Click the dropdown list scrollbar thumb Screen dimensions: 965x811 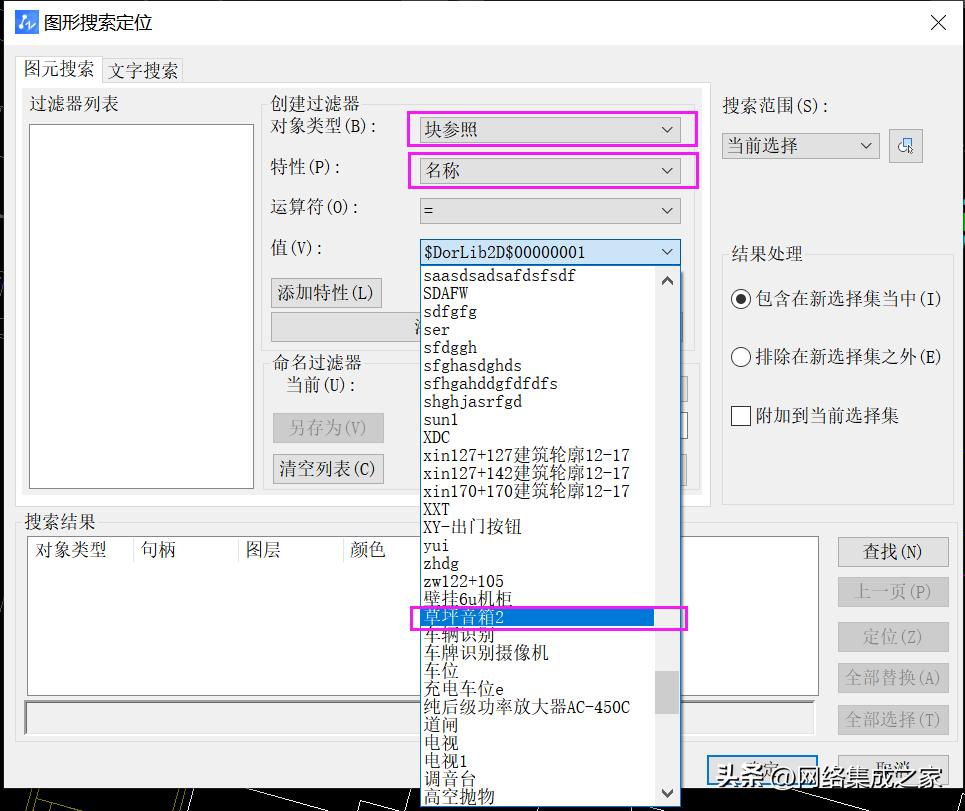pyautogui.click(x=667, y=692)
